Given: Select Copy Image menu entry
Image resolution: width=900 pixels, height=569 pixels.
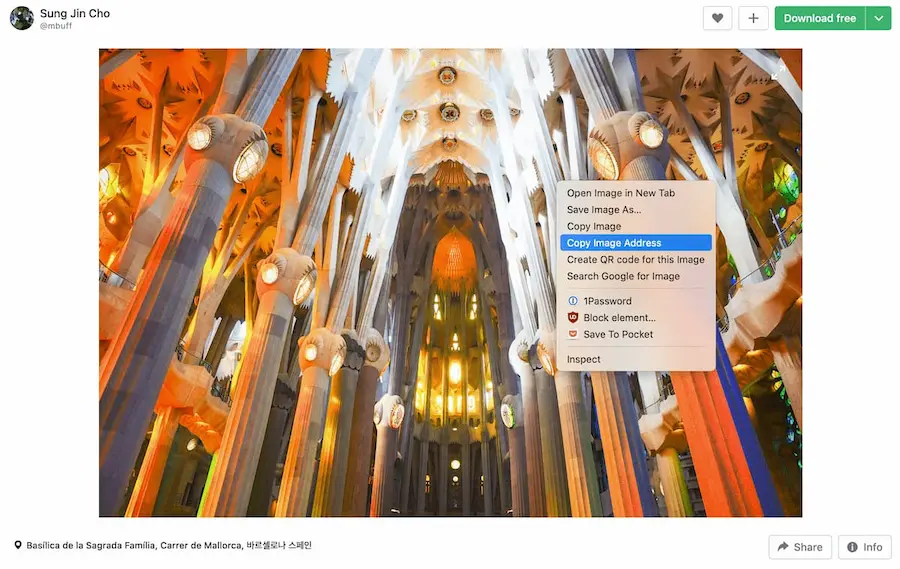Looking at the screenshot, I should (x=594, y=227).
